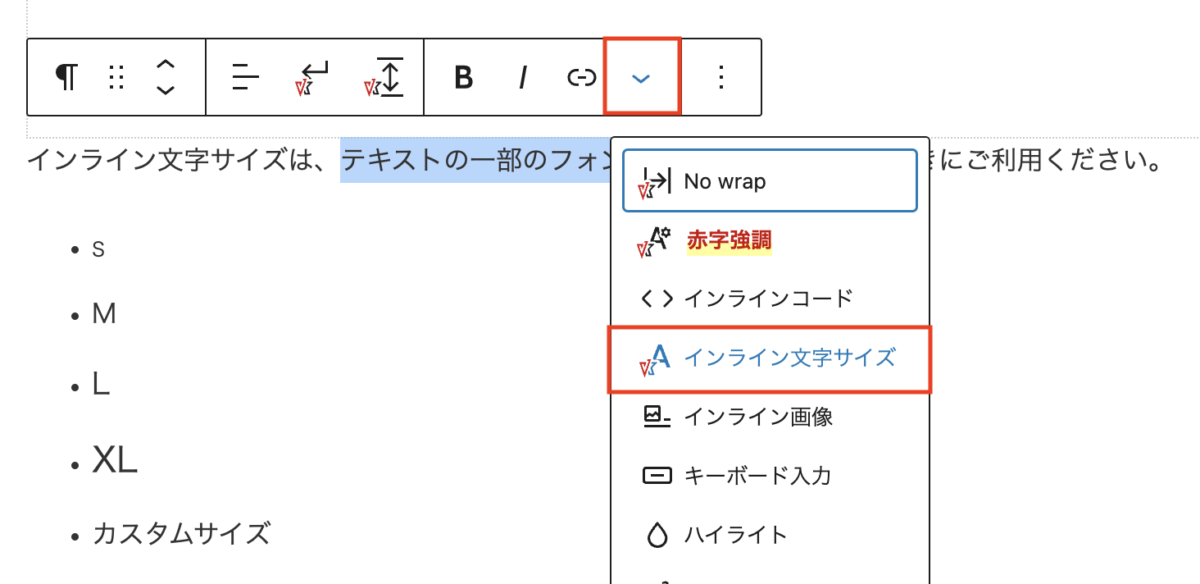Click the line break toolbar icon

coord(314,77)
